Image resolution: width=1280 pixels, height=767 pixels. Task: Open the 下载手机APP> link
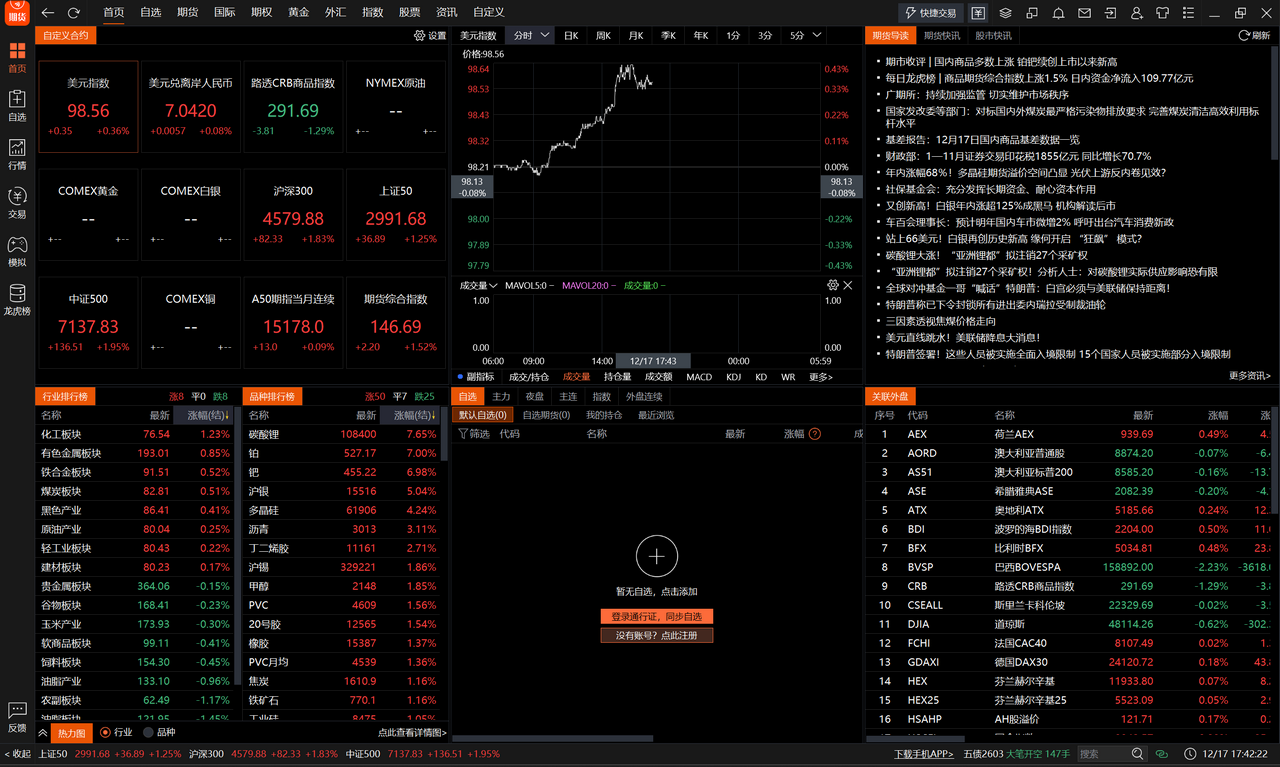[924, 754]
